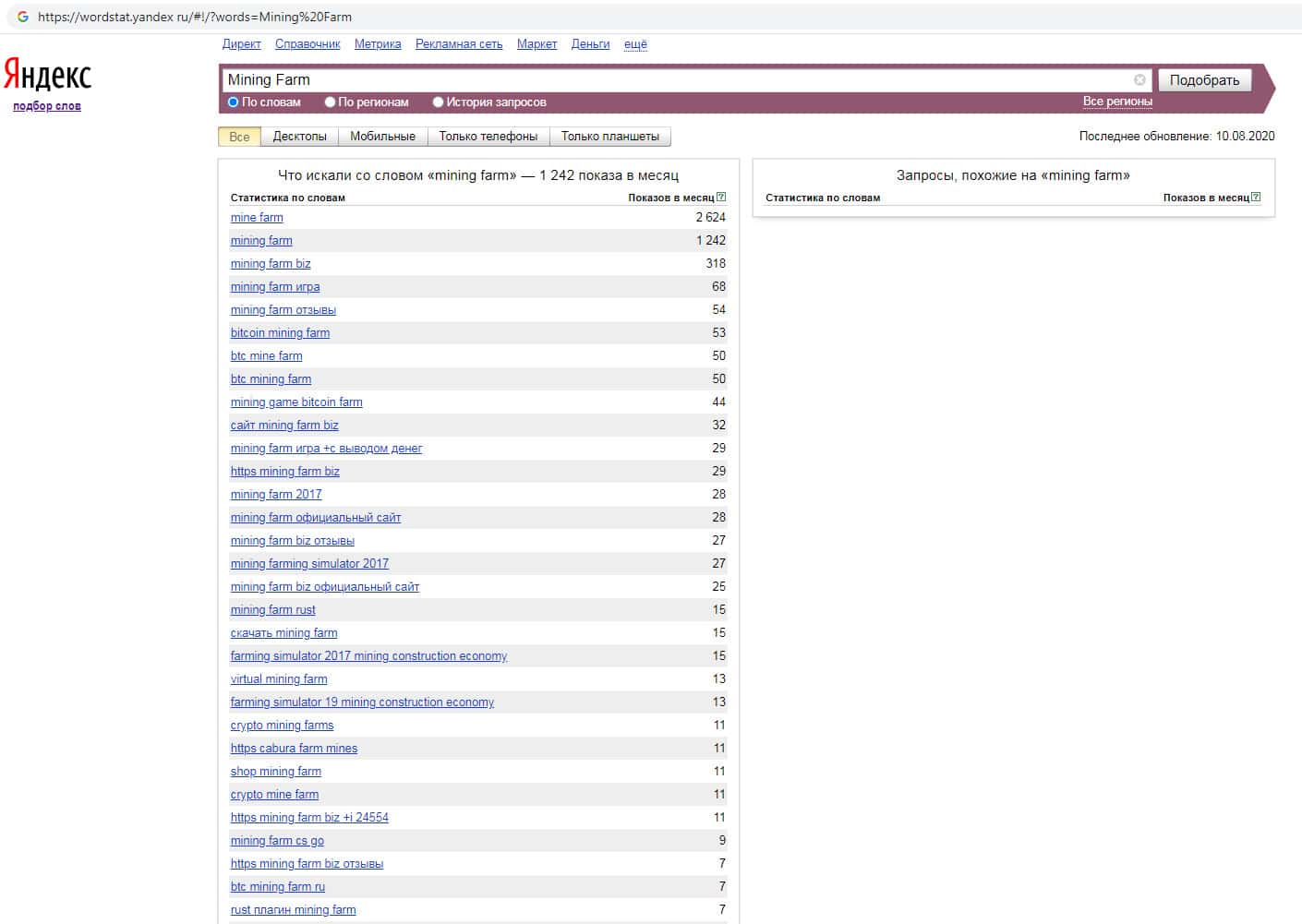The width and height of the screenshot is (1302, 924).
Task: Switch to the 'Мобильные' tab
Action: click(382, 137)
